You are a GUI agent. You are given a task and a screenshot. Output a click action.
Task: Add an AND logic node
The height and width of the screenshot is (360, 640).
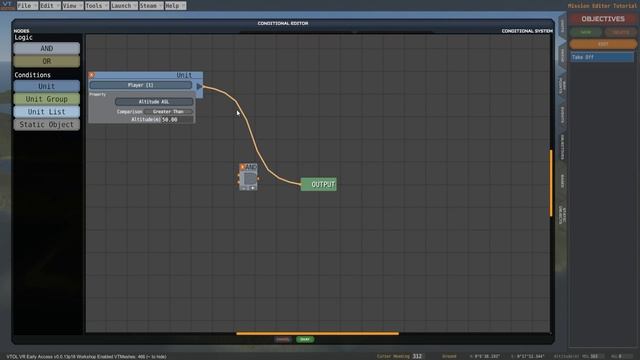[47, 48]
